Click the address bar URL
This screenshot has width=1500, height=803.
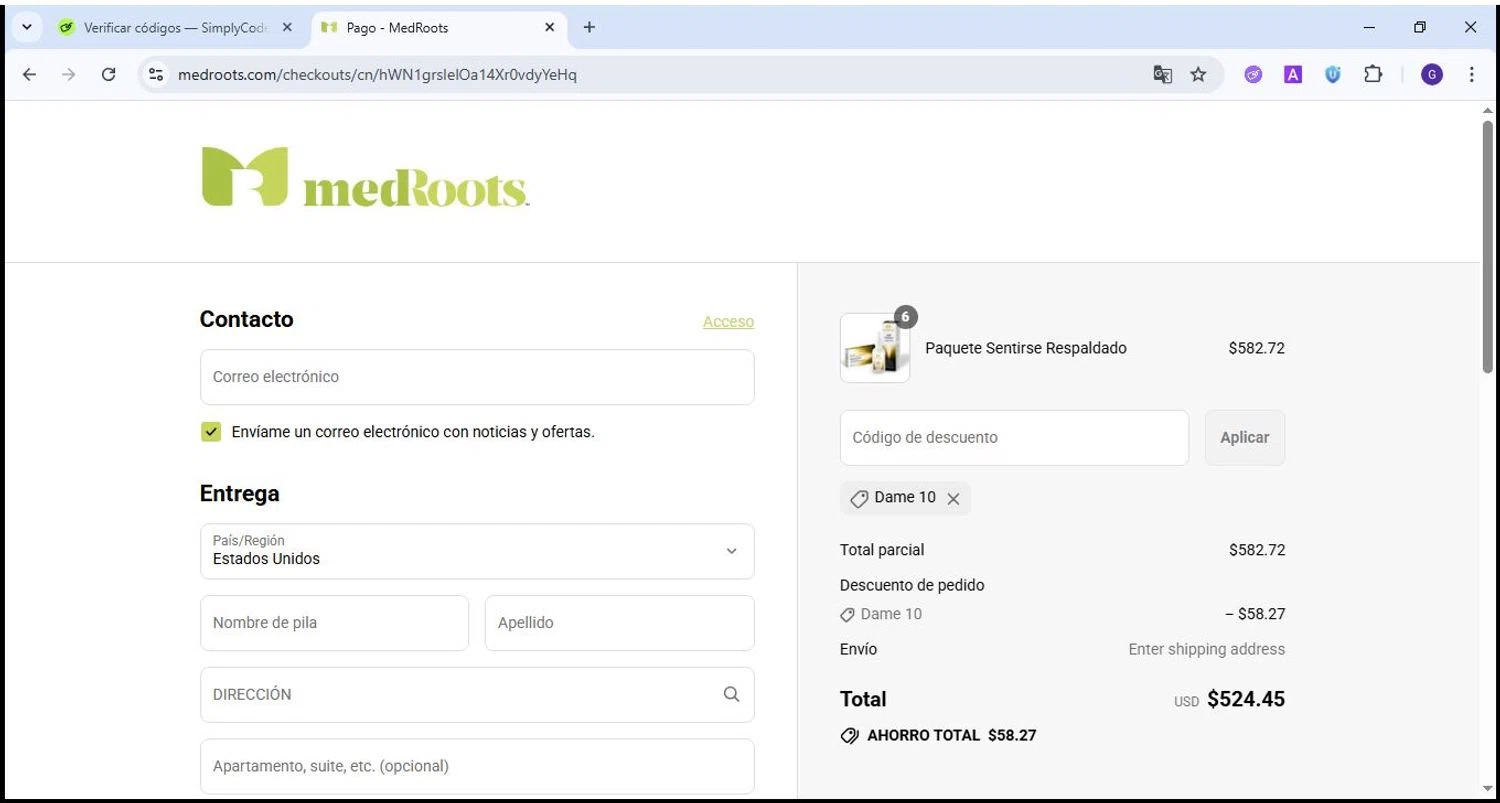pyautogui.click(x=377, y=75)
